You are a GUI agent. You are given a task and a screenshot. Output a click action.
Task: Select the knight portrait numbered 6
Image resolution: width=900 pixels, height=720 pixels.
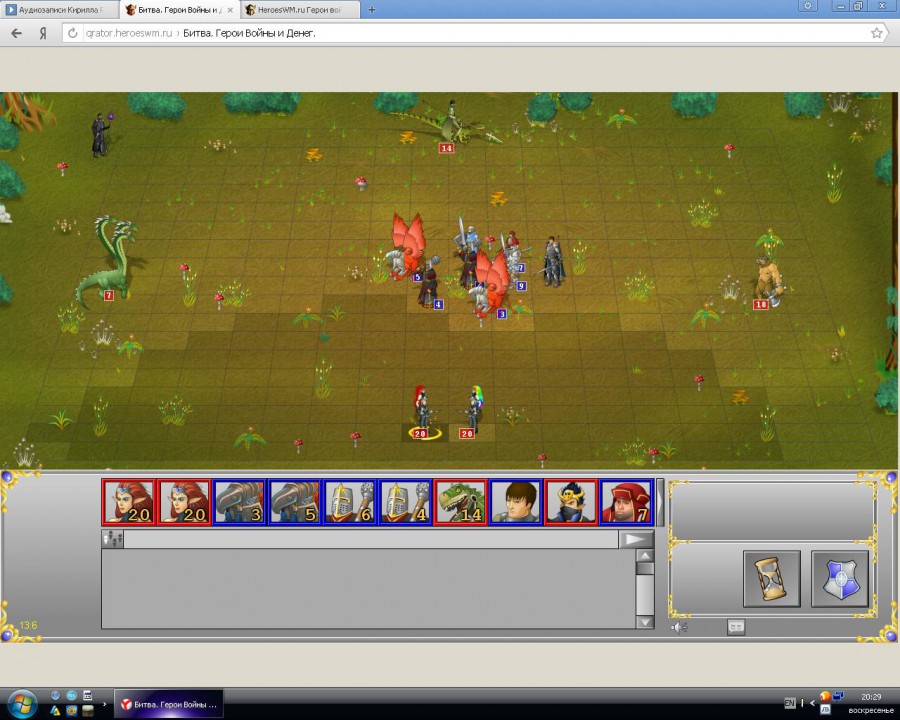coord(350,502)
